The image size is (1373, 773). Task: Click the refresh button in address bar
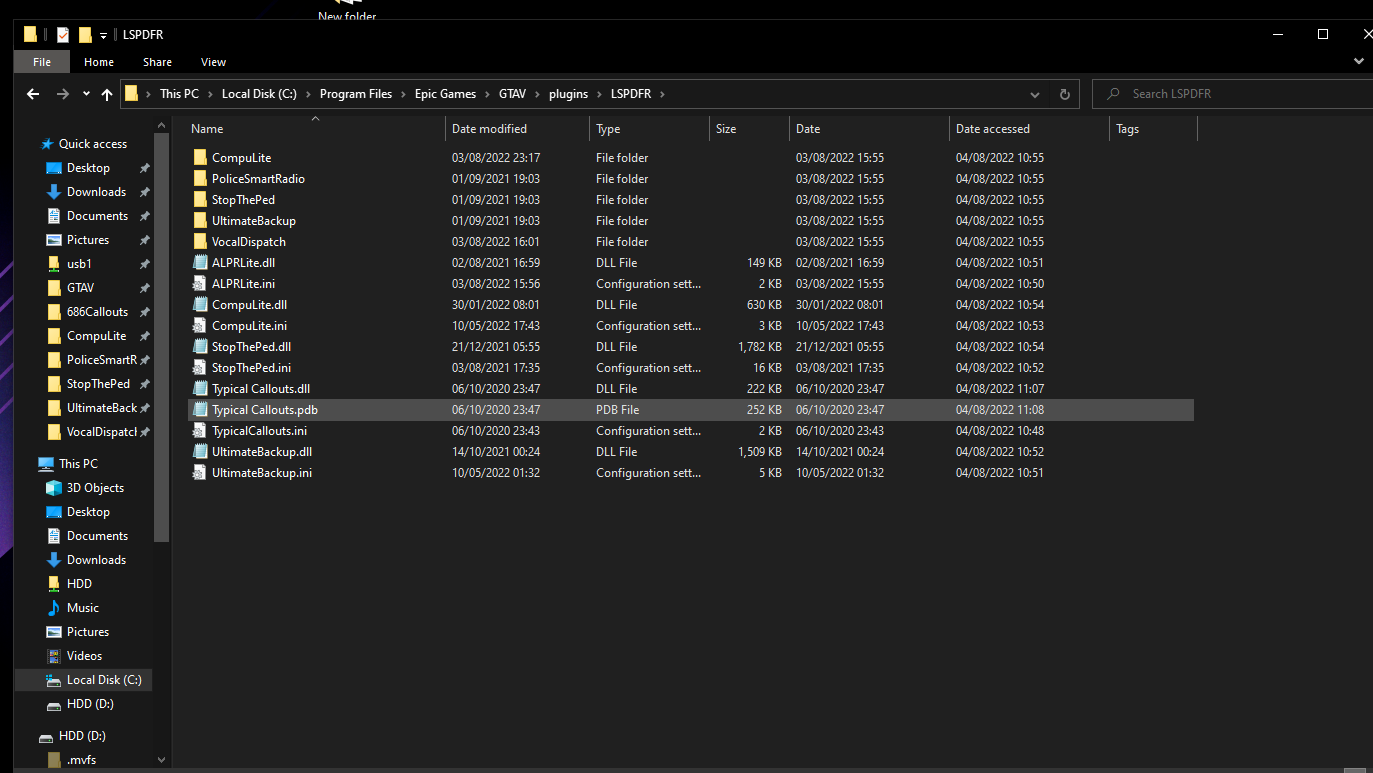point(1064,94)
